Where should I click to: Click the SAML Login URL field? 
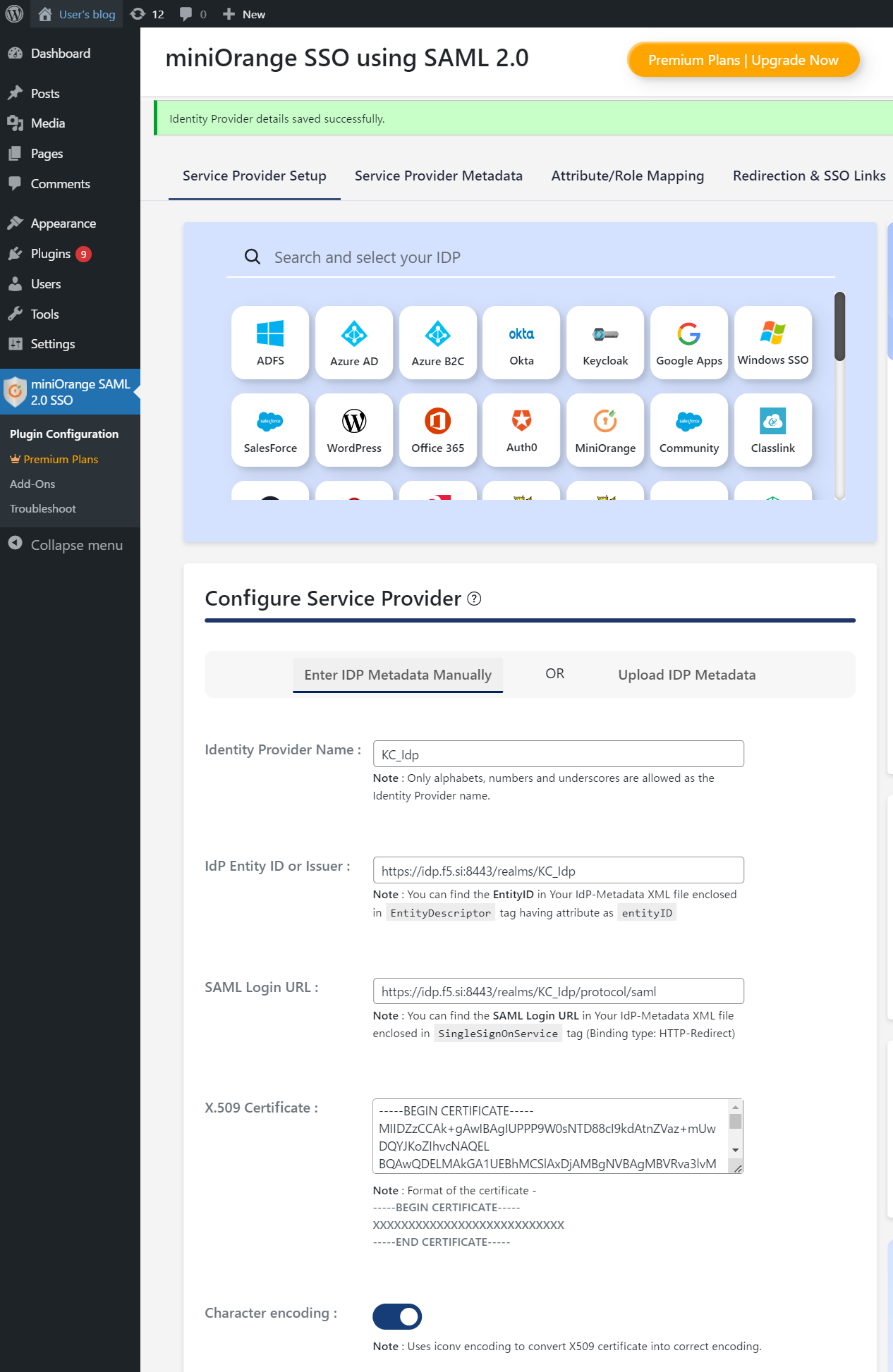[x=559, y=991]
